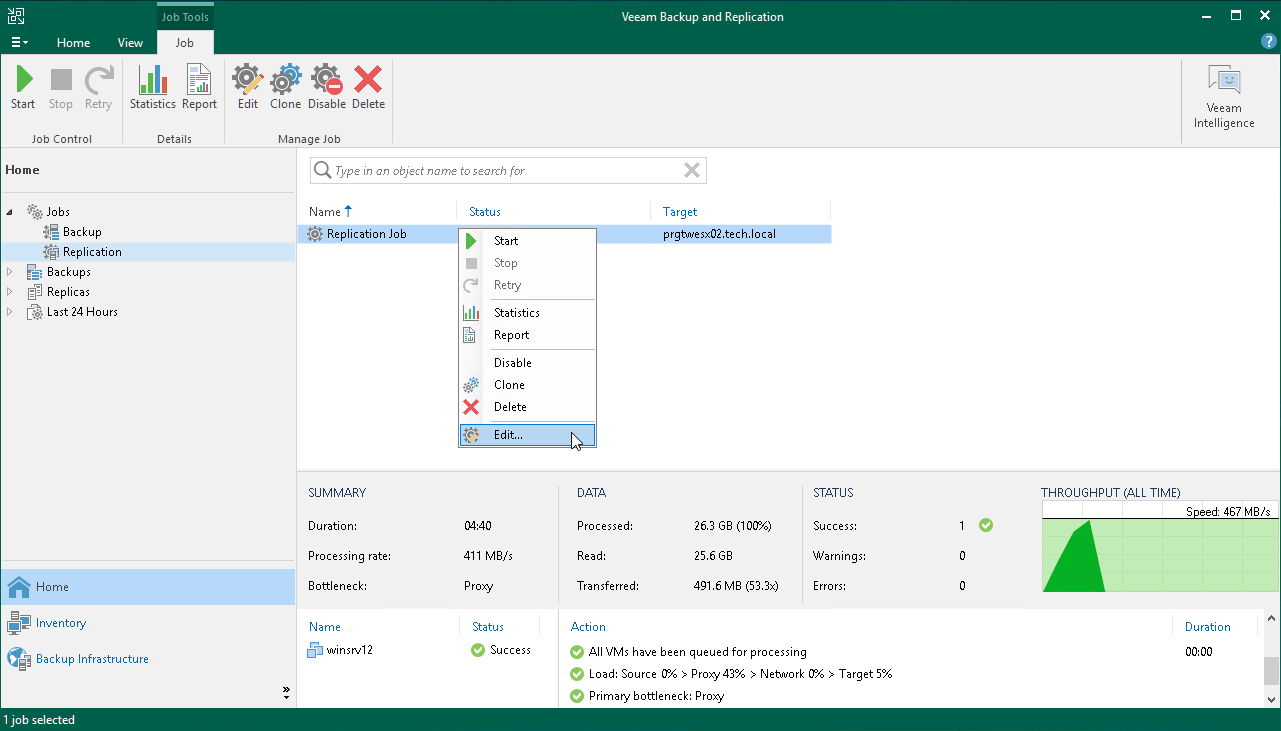Viewport: 1281px width, 731px height.
Task: Select Last 24 Hours in the tree
Action: [82, 312]
